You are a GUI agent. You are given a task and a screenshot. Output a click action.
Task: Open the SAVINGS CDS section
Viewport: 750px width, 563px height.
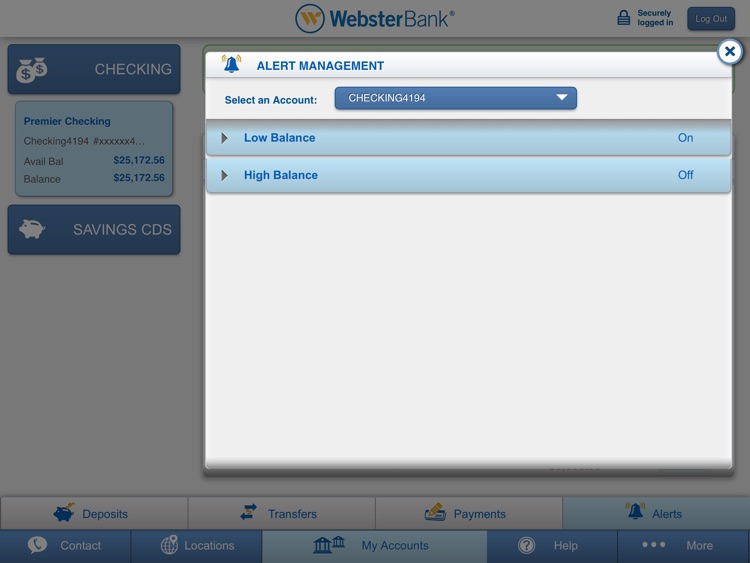[x=94, y=230]
